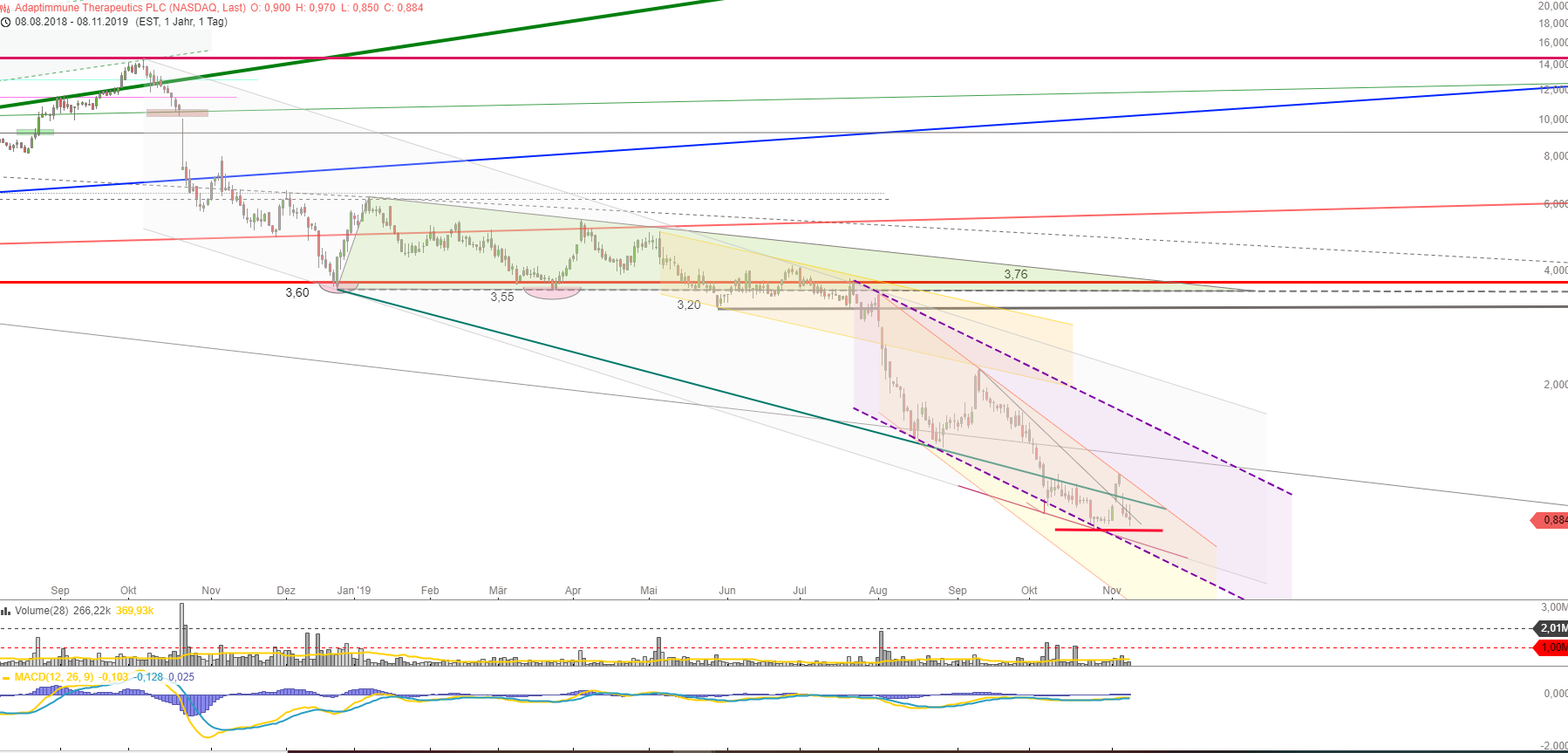This screenshot has height=753, width=1568.
Task: Click the 3,00M volume axis label
Action: pos(1554,607)
